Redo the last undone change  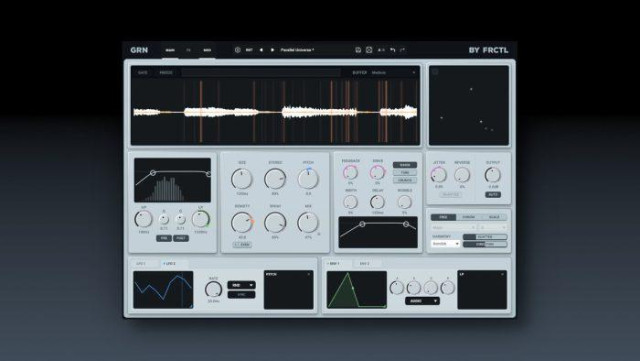(402, 50)
